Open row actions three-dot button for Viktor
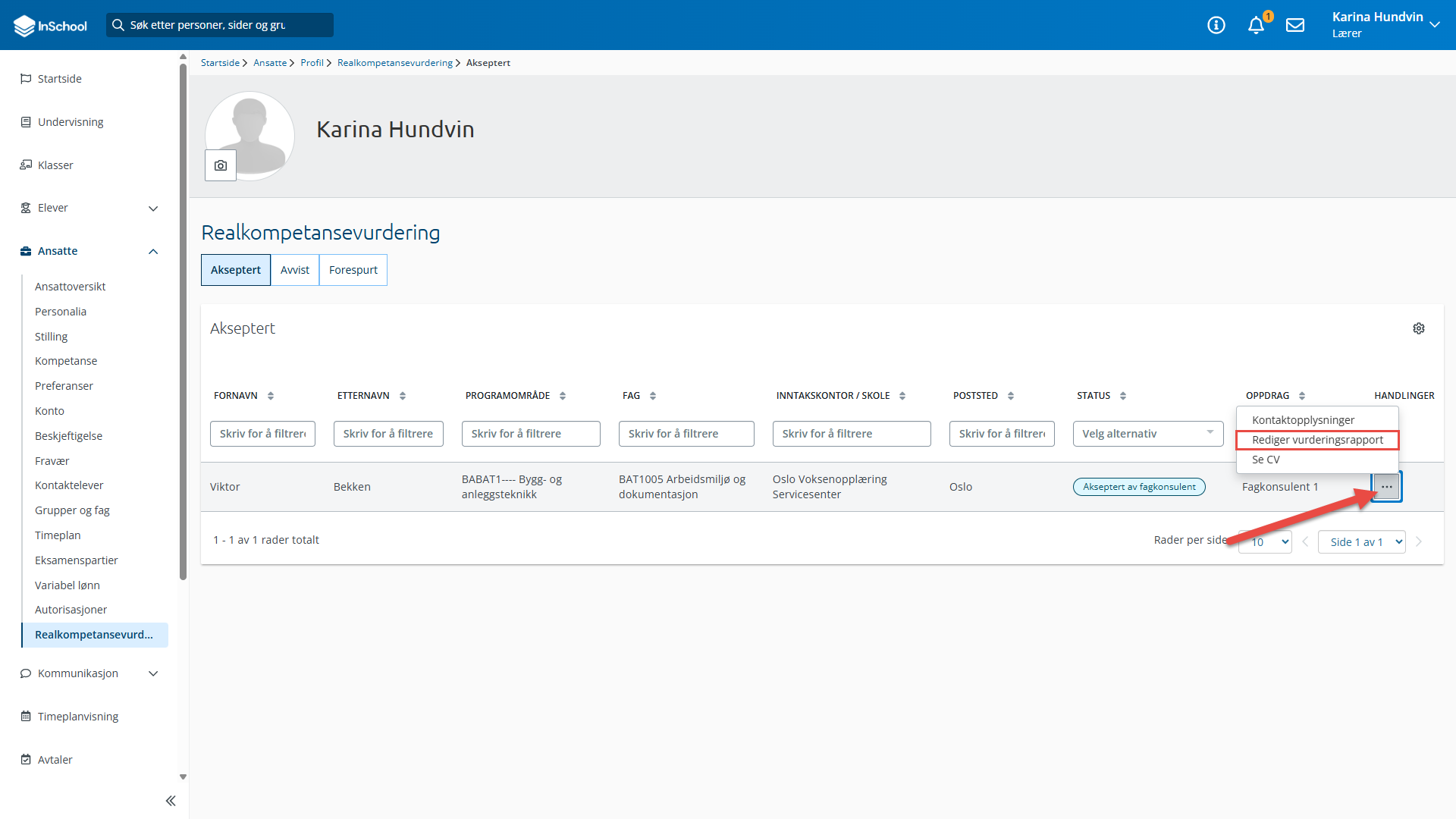The height and width of the screenshot is (819, 1456). point(1387,487)
